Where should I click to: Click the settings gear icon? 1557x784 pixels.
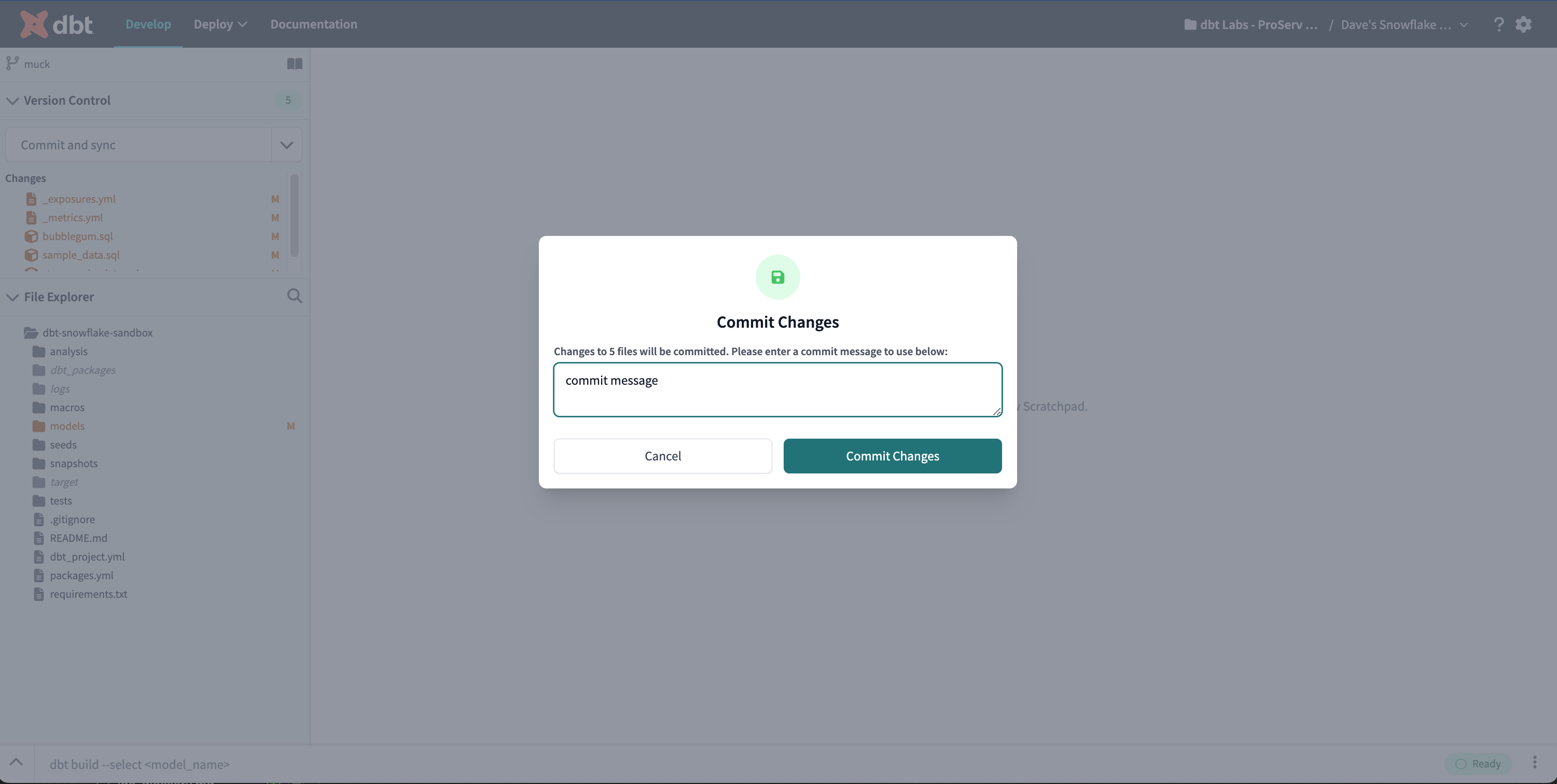tap(1524, 24)
